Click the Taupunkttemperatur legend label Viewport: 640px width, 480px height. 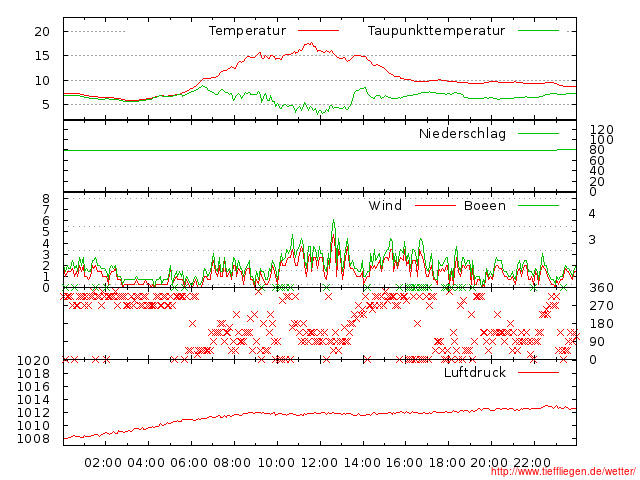pos(436,31)
